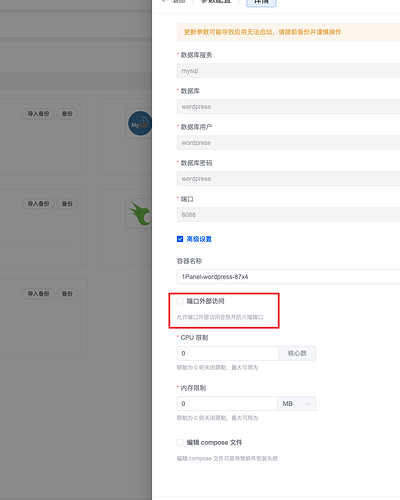Click the 数据库服务 field showing mysql
This screenshot has width=400, height=500.
click(x=288, y=71)
